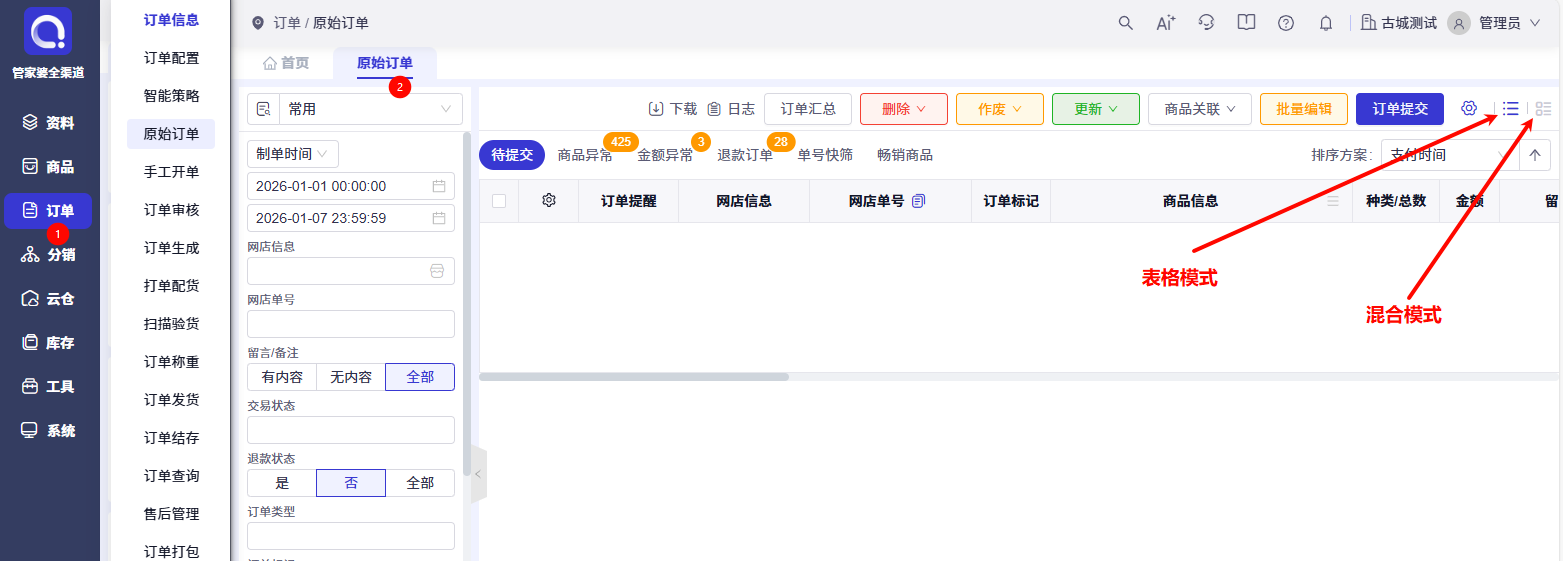Open notifications bell icon
Screen dimensions: 1563x561
click(x=1326, y=23)
